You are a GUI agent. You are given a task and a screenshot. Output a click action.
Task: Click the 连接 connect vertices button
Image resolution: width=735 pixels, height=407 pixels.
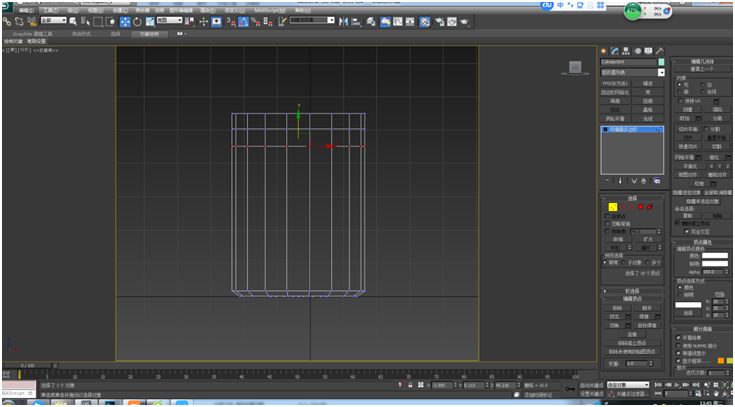pyautogui.click(x=632, y=334)
